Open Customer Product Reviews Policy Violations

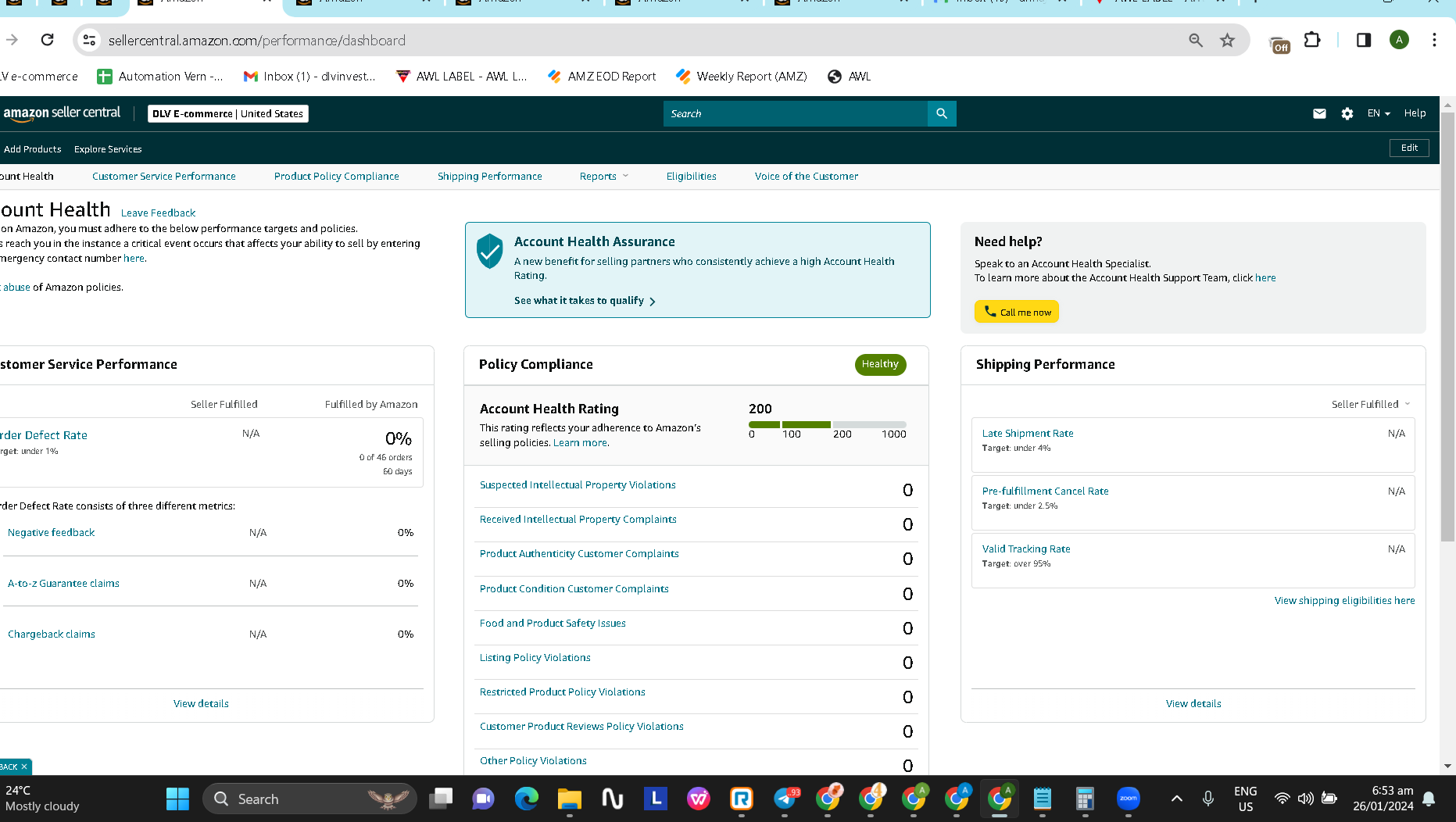pyautogui.click(x=581, y=727)
